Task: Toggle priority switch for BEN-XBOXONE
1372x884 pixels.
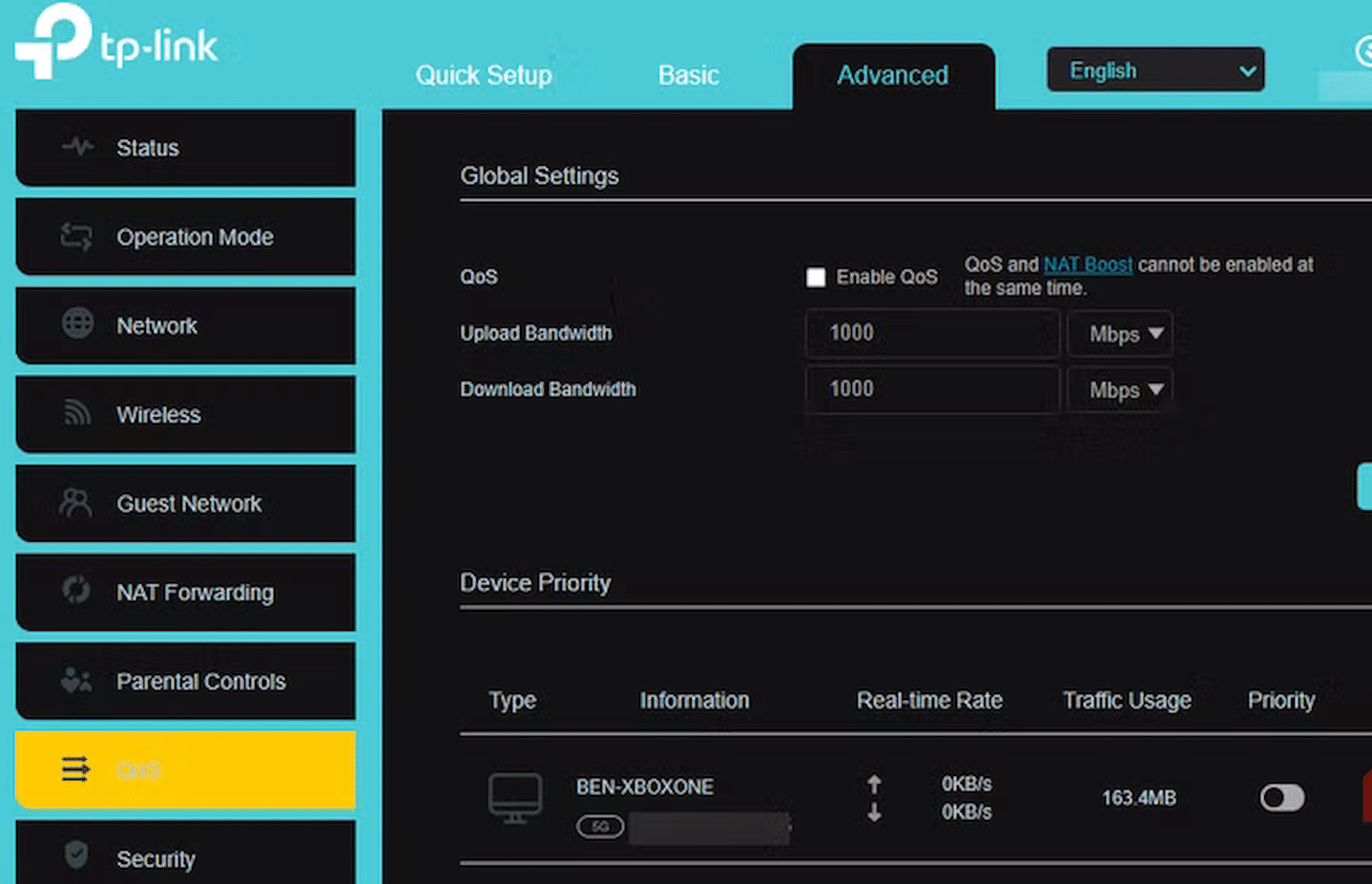Action: pos(1281,798)
